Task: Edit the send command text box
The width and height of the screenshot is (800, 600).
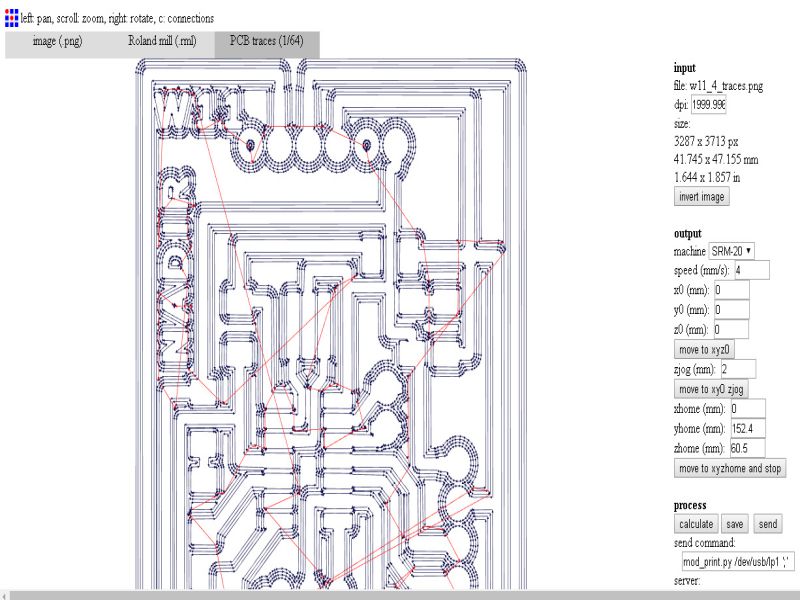Action: pyautogui.click(x=738, y=562)
